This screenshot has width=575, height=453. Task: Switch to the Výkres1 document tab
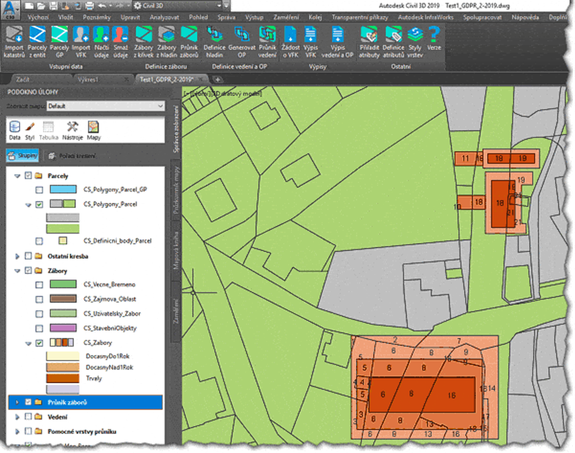coord(88,79)
